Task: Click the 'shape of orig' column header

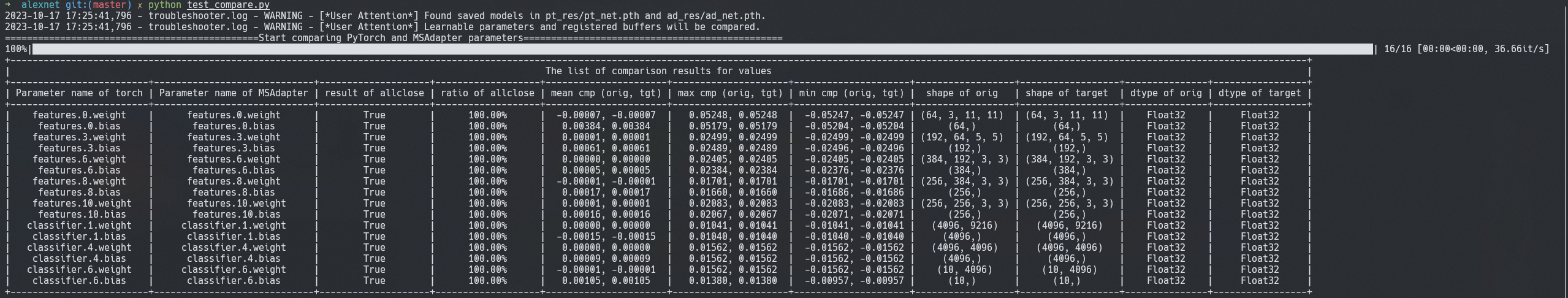Action: 962,93
